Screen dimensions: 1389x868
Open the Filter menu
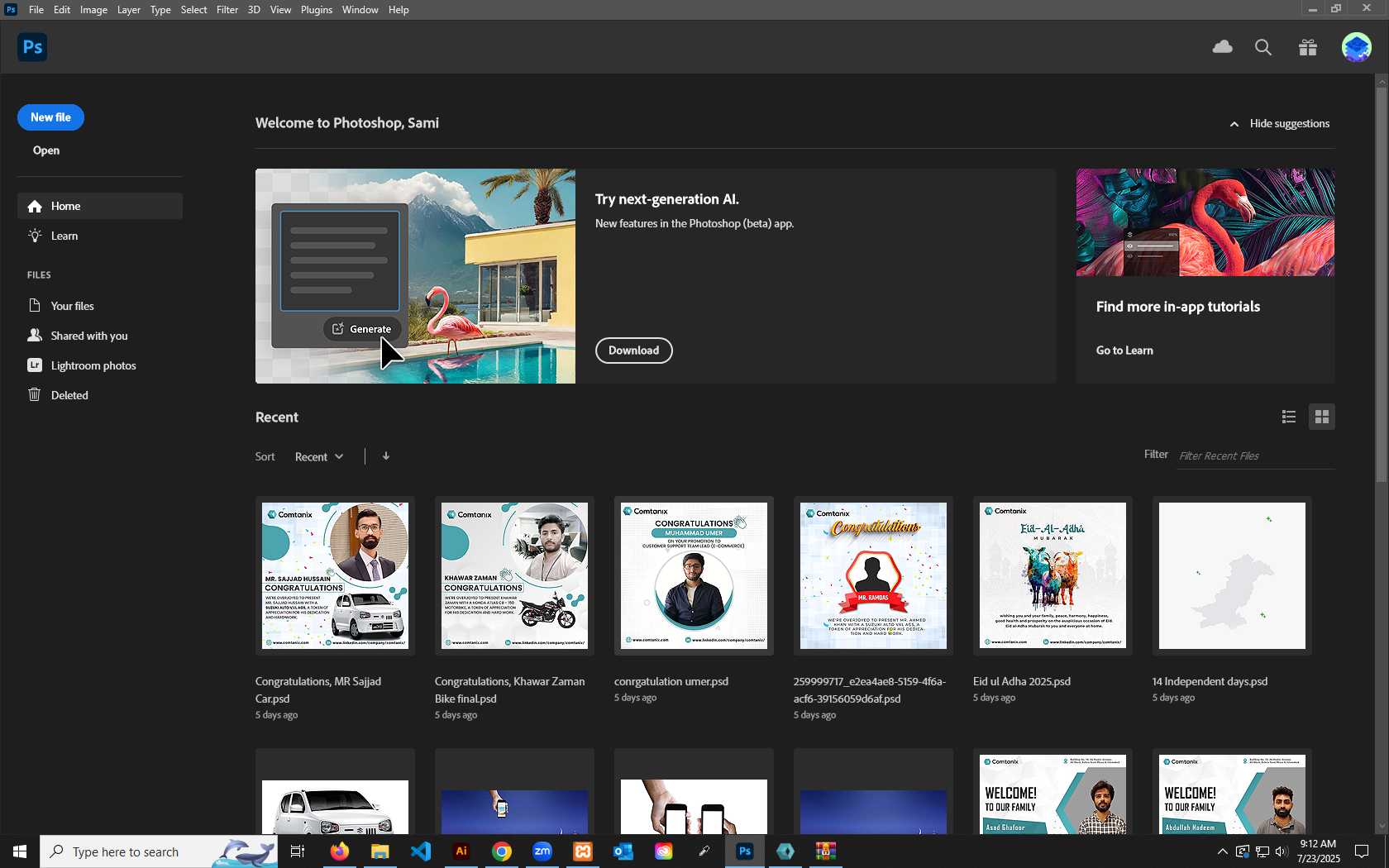pos(227,10)
